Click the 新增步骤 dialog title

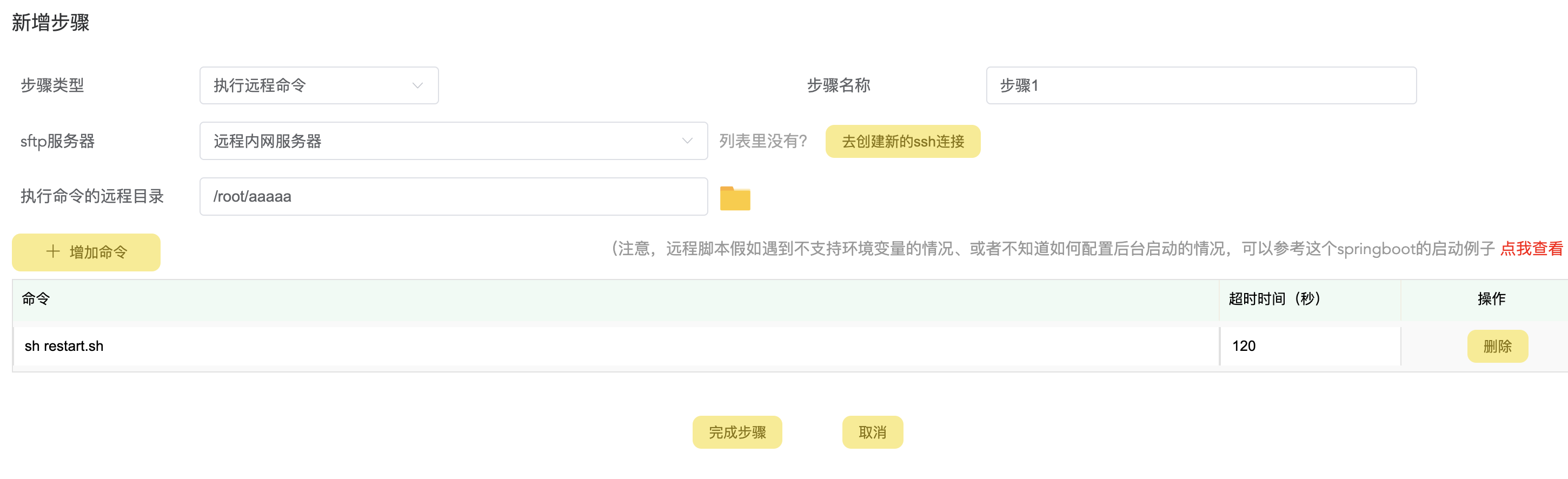point(50,23)
